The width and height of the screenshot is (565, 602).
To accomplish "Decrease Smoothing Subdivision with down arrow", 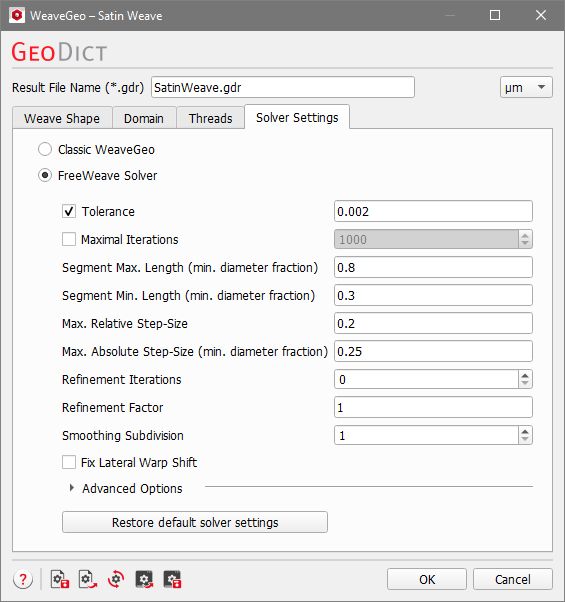I will click(x=525, y=440).
